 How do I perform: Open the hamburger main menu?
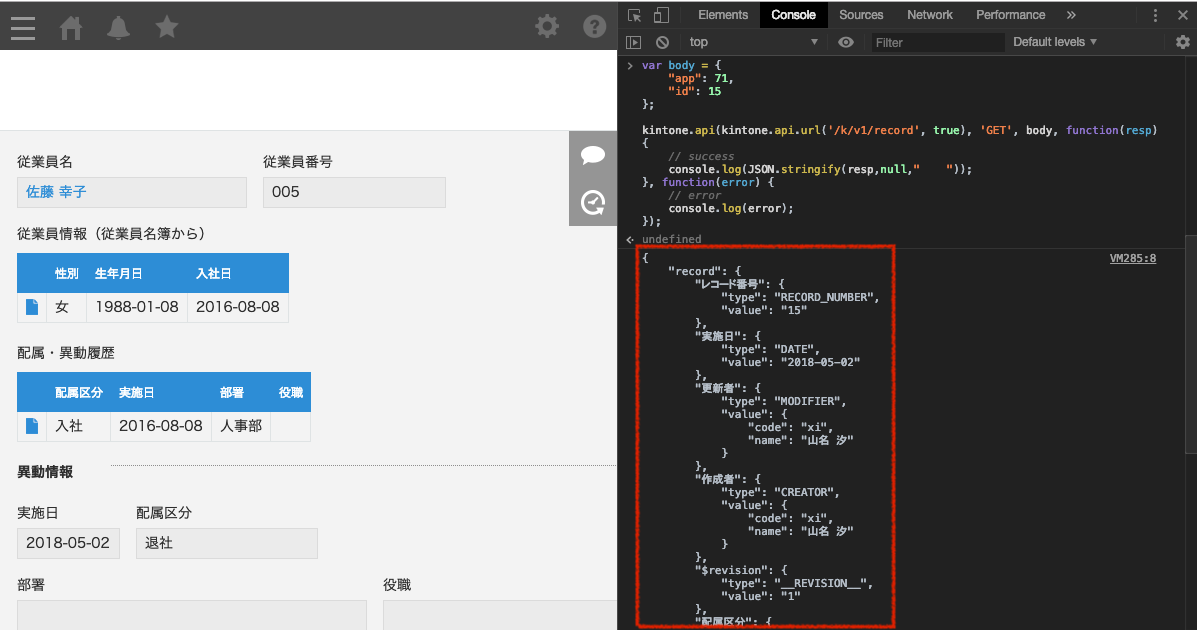(x=23, y=27)
